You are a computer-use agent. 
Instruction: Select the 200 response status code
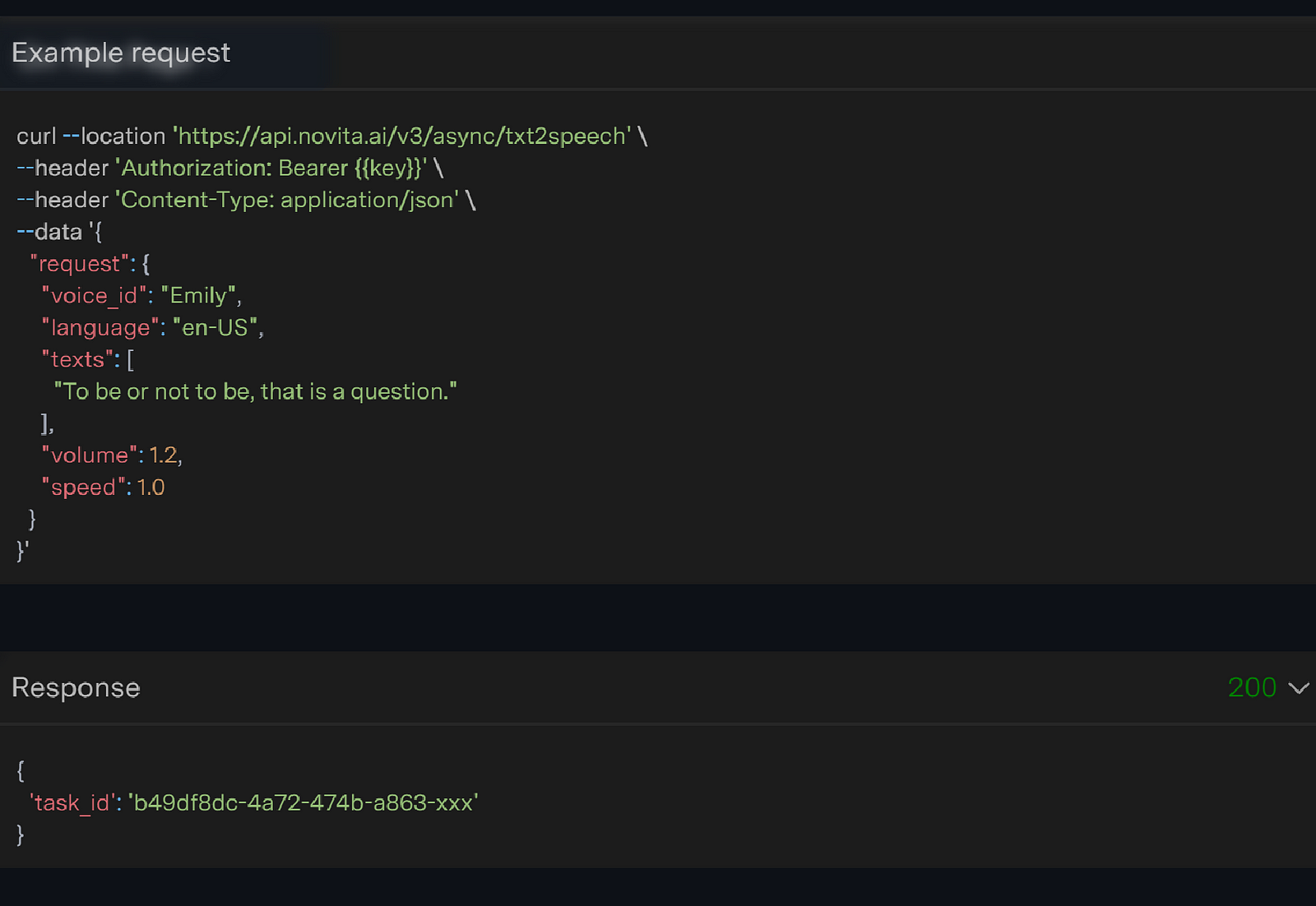[1251, 687]
